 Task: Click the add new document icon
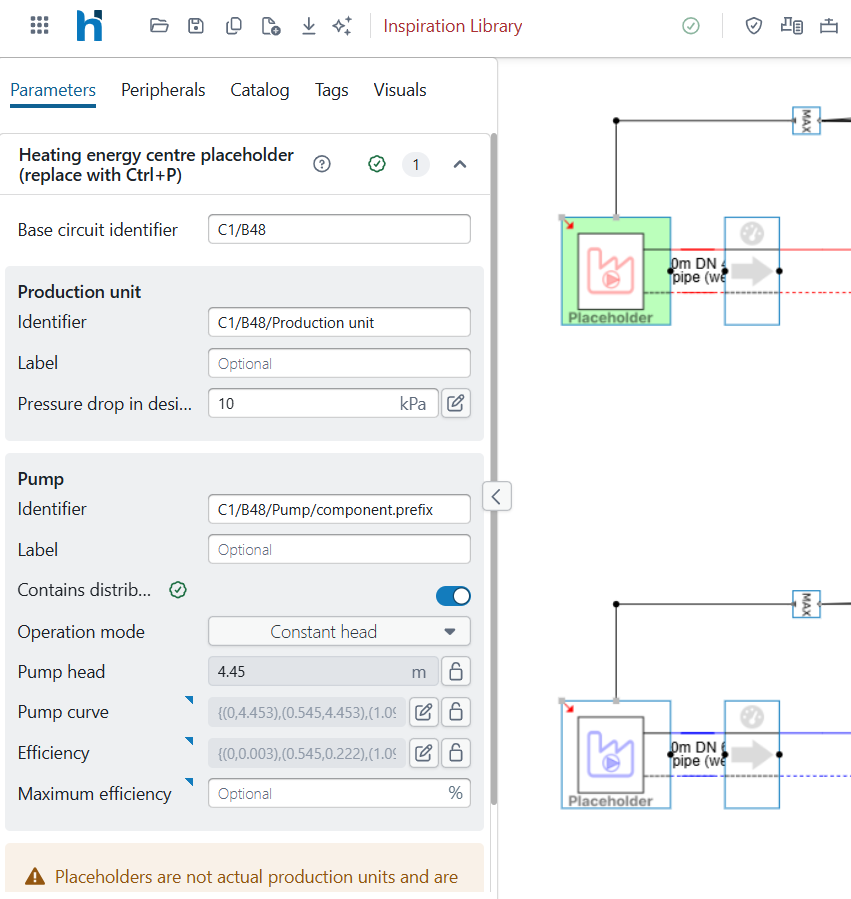click(x=271, y=26)
